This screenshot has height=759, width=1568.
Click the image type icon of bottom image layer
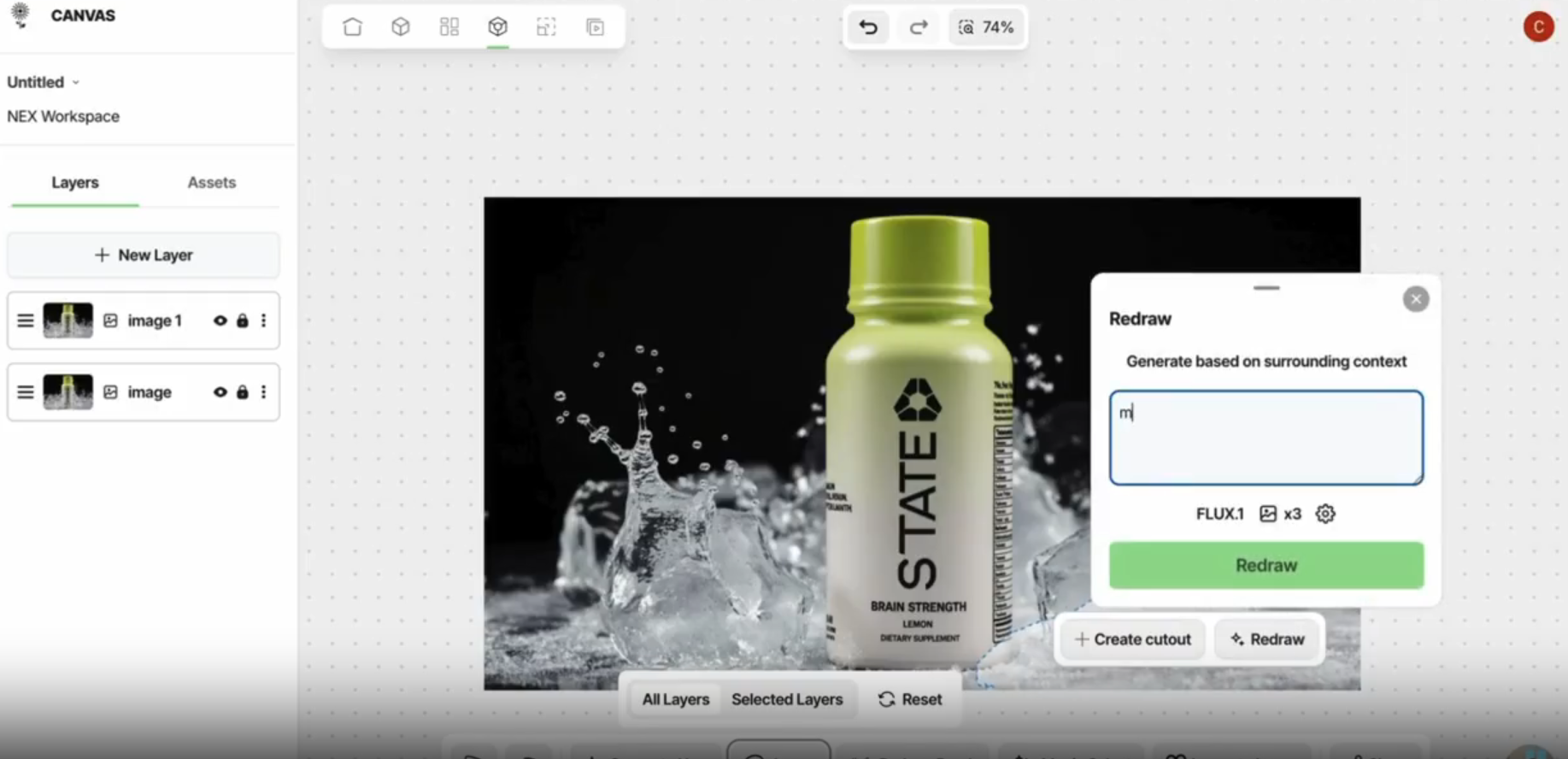(x=110, y=392)
